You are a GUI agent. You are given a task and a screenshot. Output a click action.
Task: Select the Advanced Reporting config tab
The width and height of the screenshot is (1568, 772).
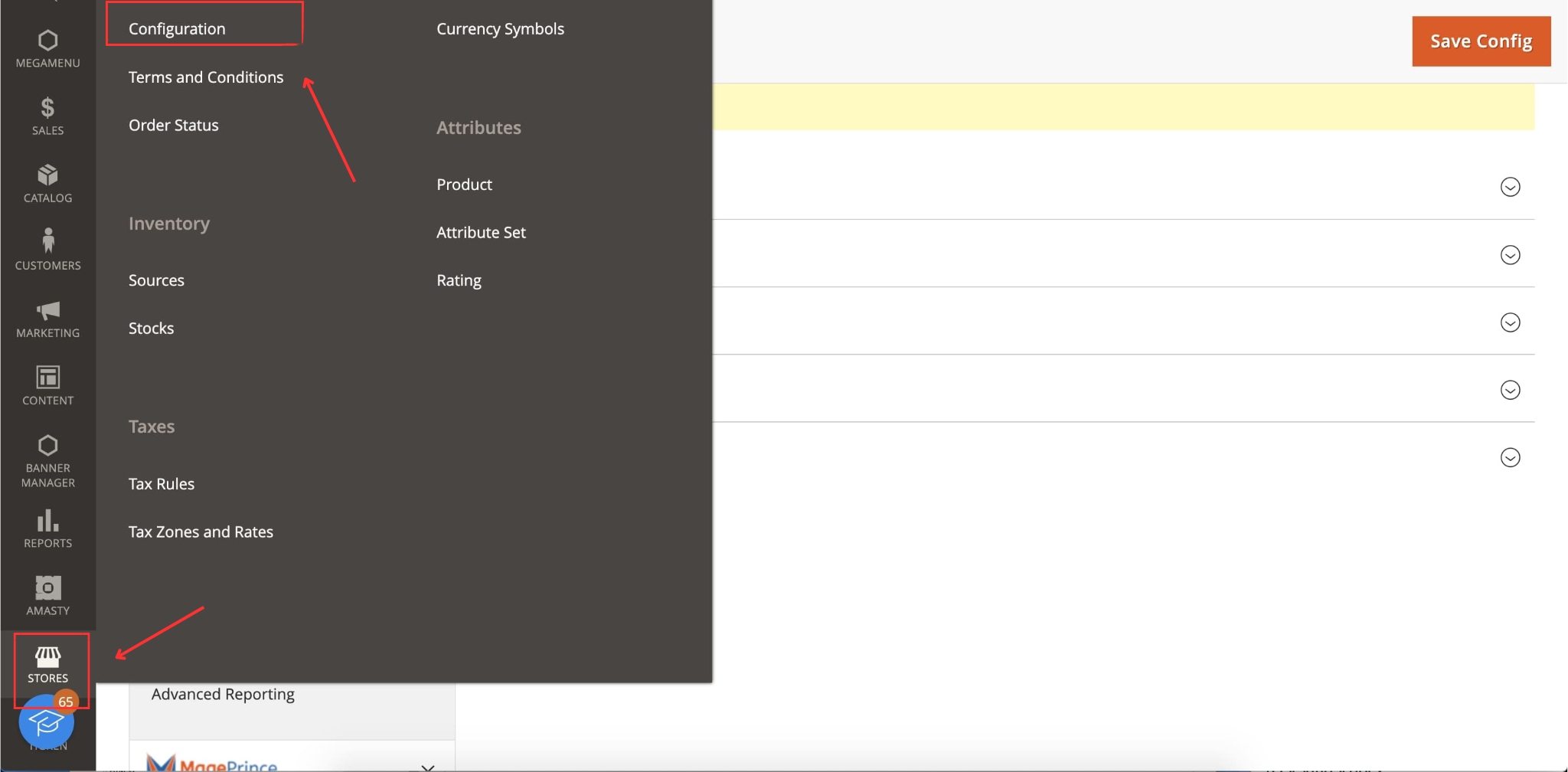coord(223,694)
